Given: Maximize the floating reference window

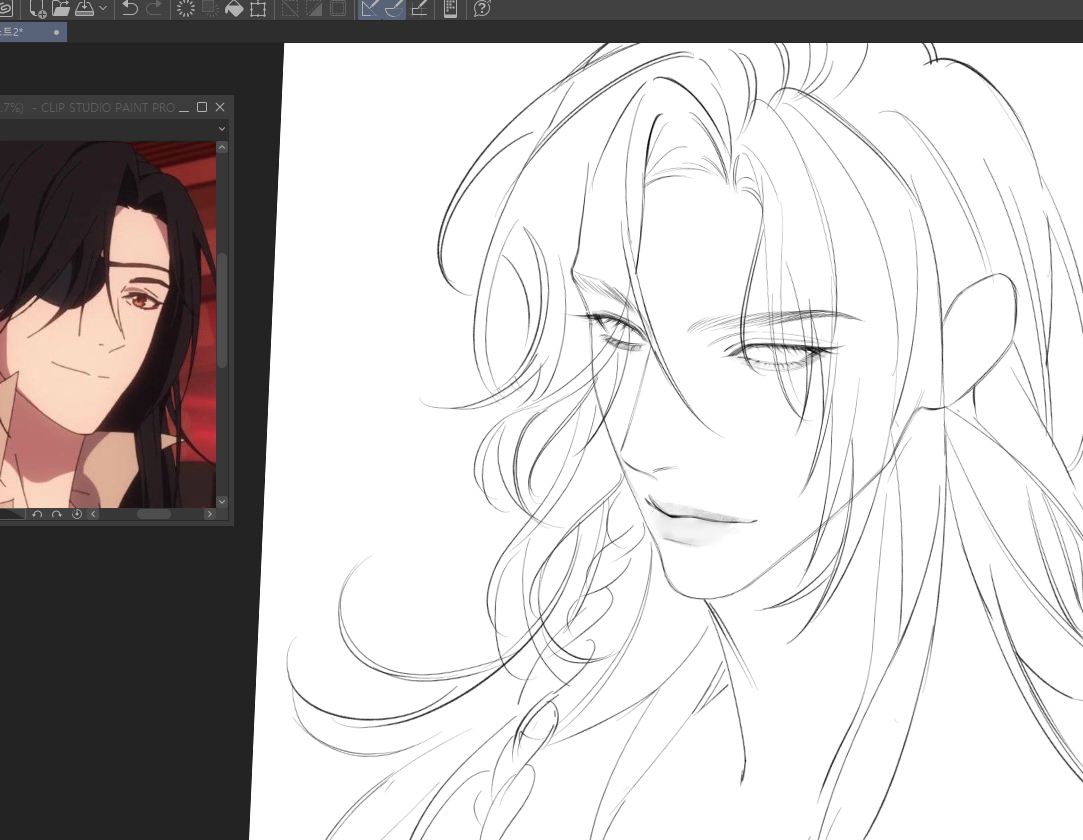Looking at the screenshot, I should pyautogui.click(x=202, y=107).
